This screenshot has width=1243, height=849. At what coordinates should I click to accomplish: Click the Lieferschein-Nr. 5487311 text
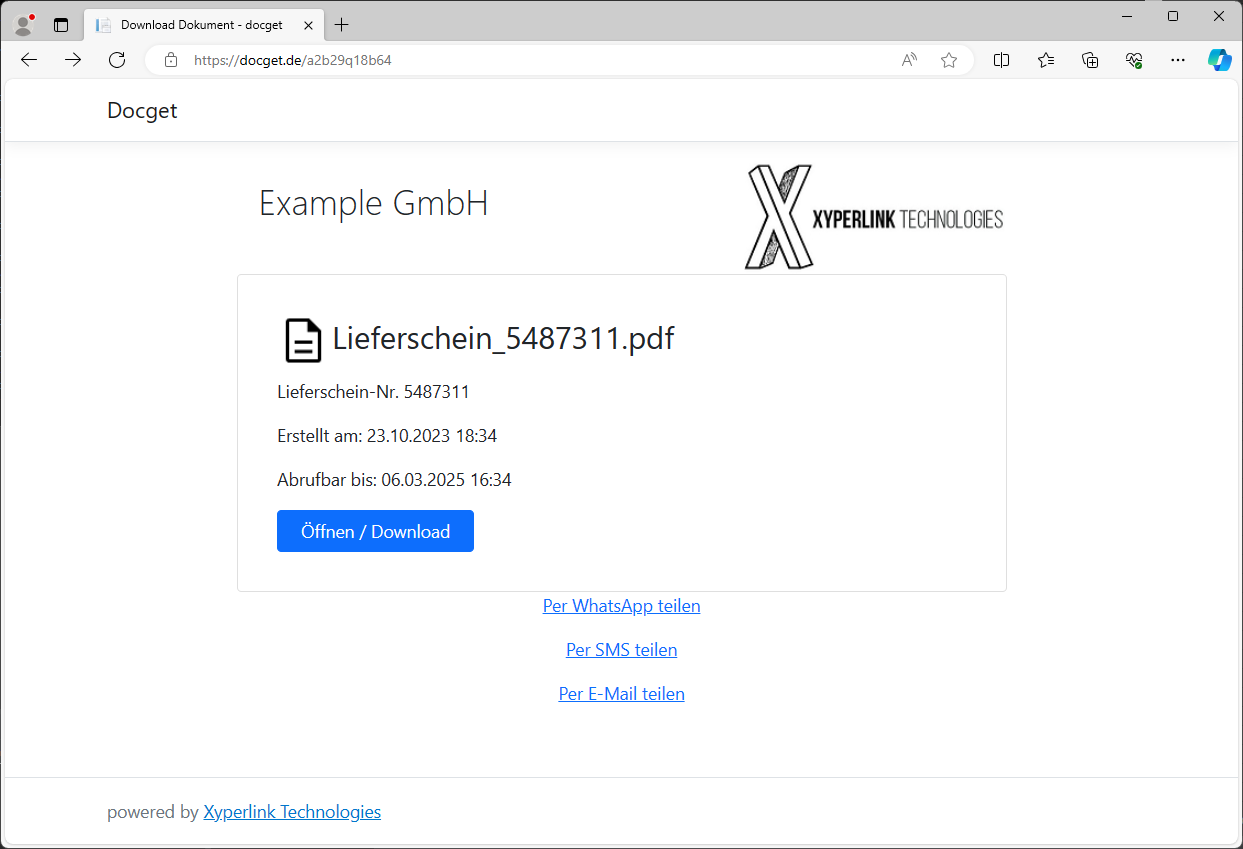pos(373,392)
